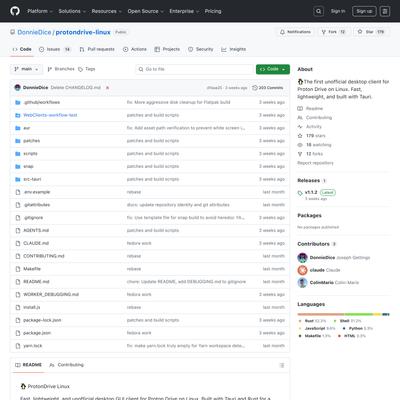Switch to the Issues tab
This screenshot has width=400, height=400.
point(55,49)
